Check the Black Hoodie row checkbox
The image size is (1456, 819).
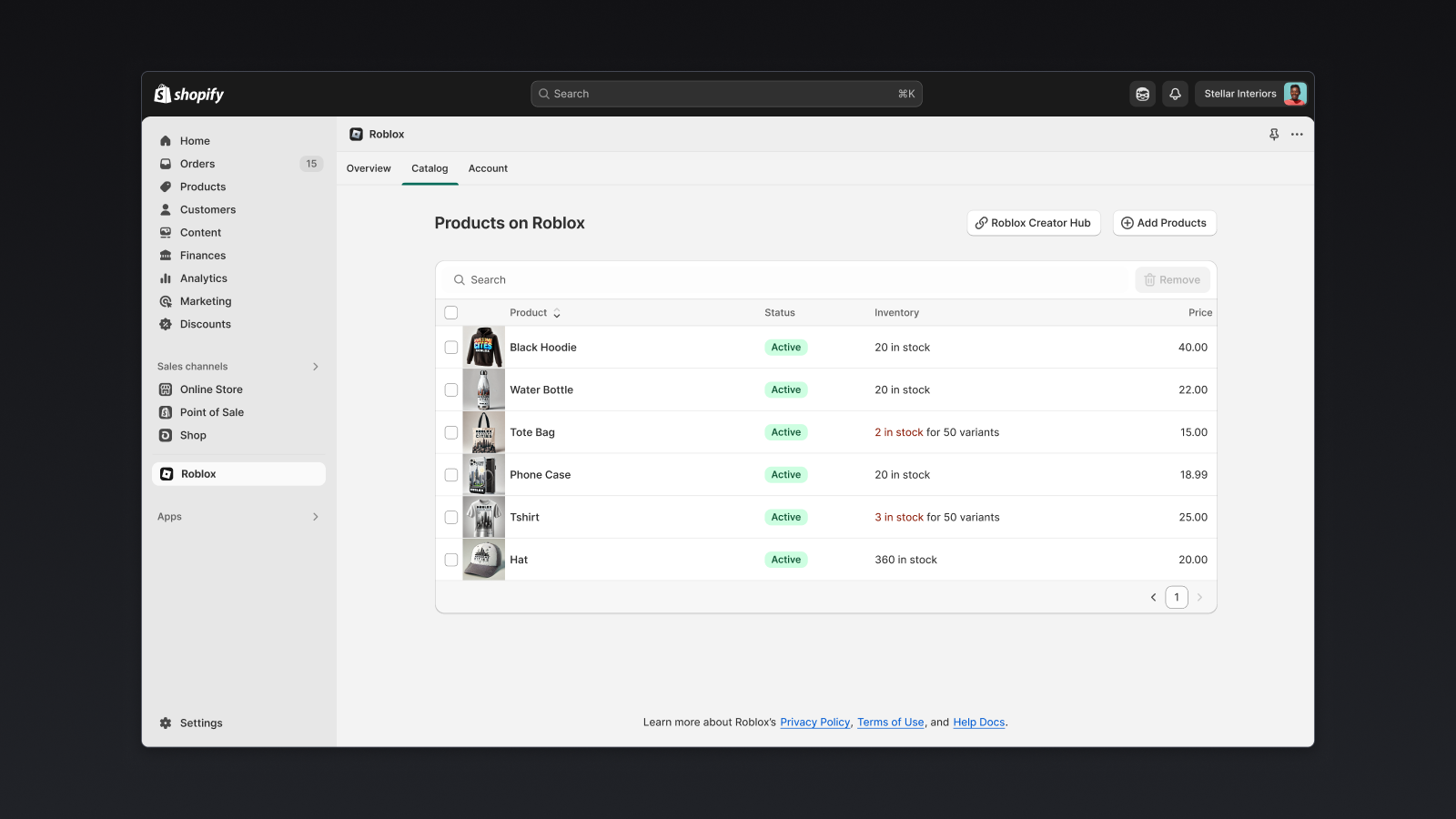[451, 348]
